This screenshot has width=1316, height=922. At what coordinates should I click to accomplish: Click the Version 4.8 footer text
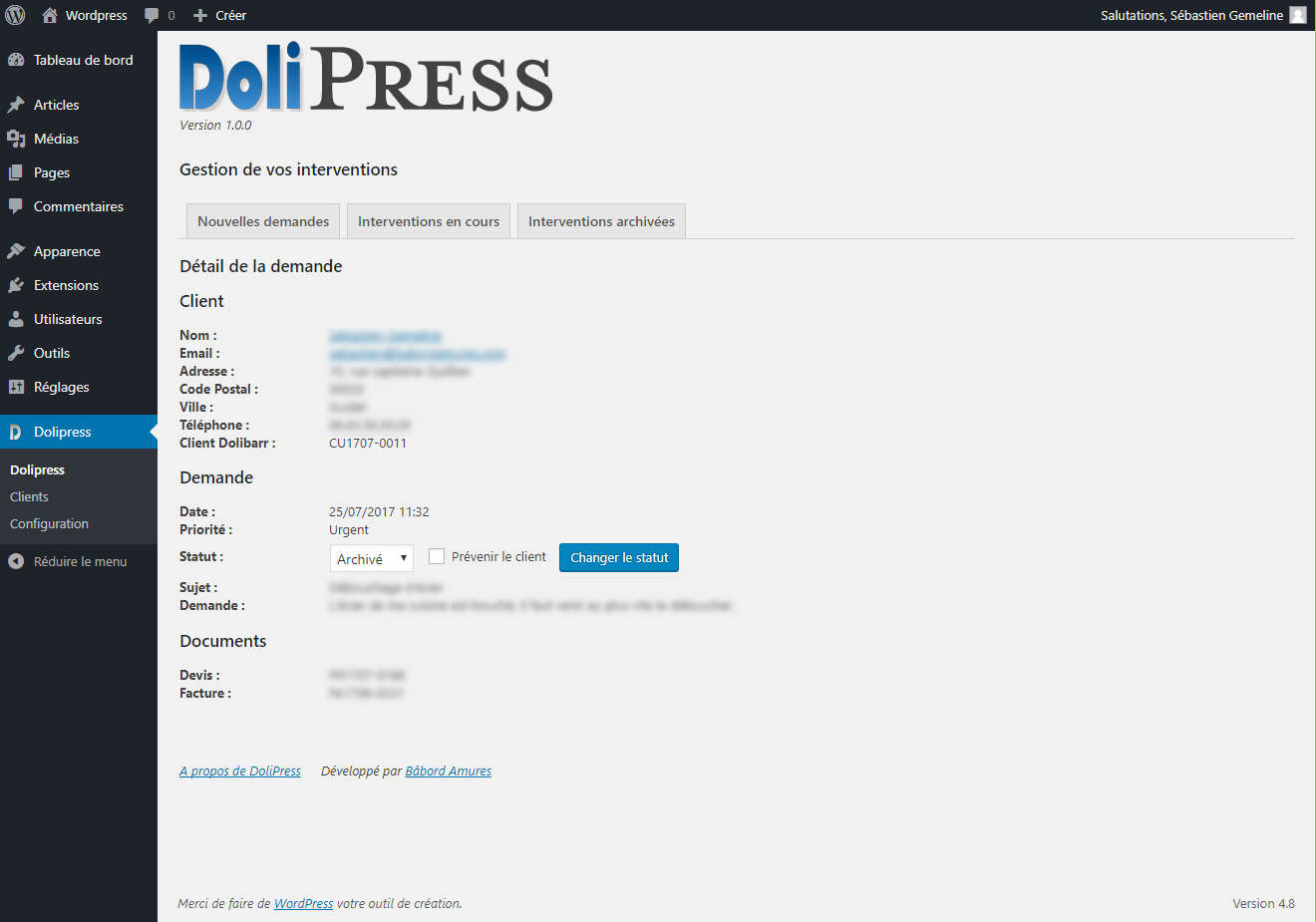coord(1263,904)
